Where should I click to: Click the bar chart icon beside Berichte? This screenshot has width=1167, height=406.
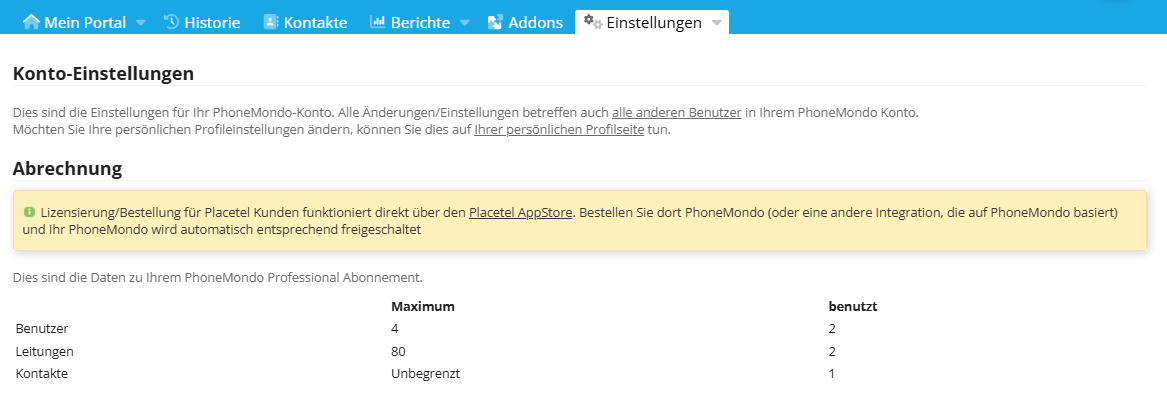[x=378, y=22]
